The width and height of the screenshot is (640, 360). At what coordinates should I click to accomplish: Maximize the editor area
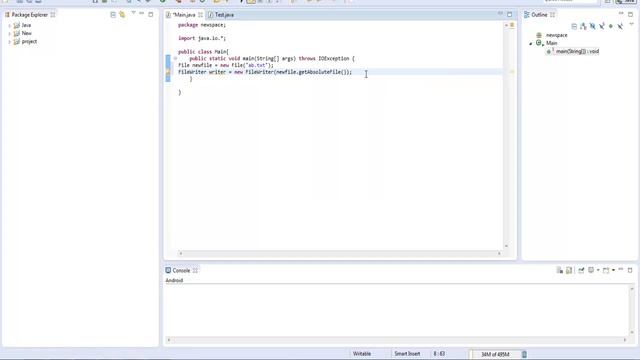pyautogui.click(x=509, y=14)
